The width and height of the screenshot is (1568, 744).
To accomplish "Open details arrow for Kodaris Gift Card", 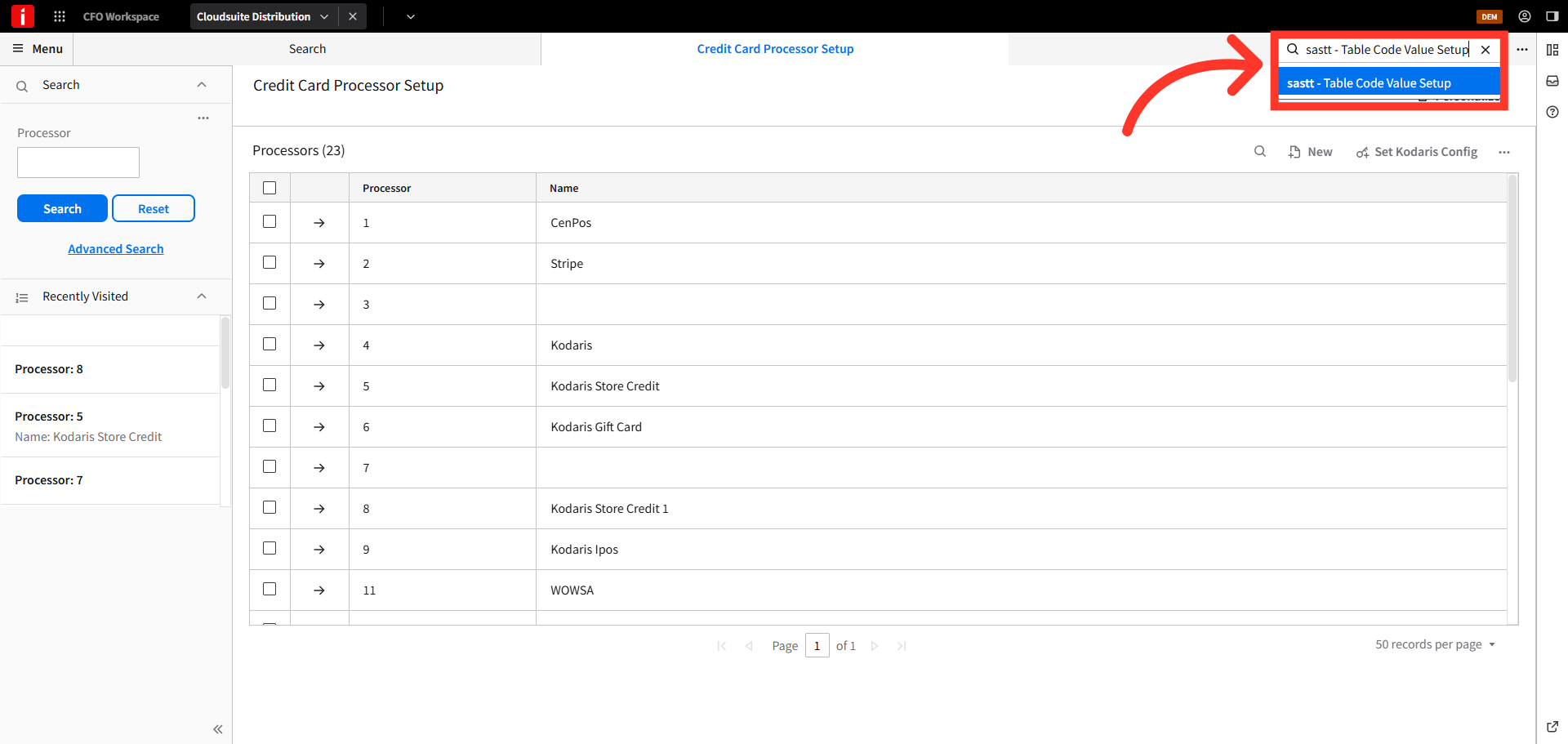I will tap(319, 427).
